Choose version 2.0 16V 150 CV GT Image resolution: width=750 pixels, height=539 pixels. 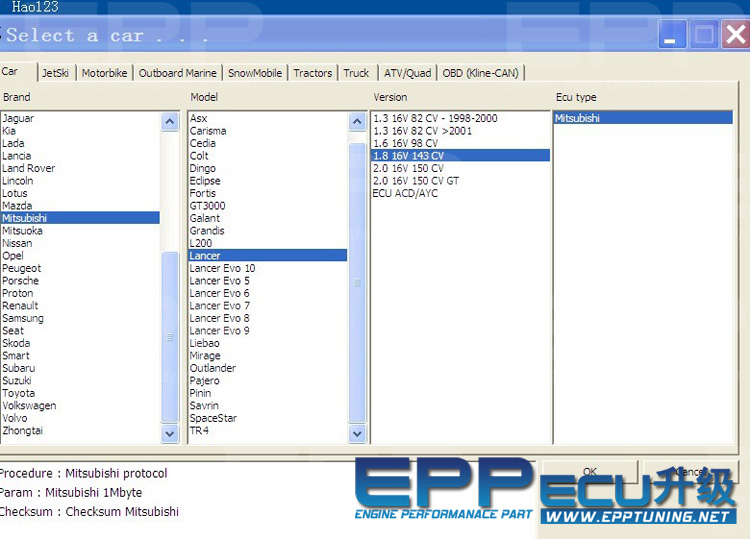(461, 180)
